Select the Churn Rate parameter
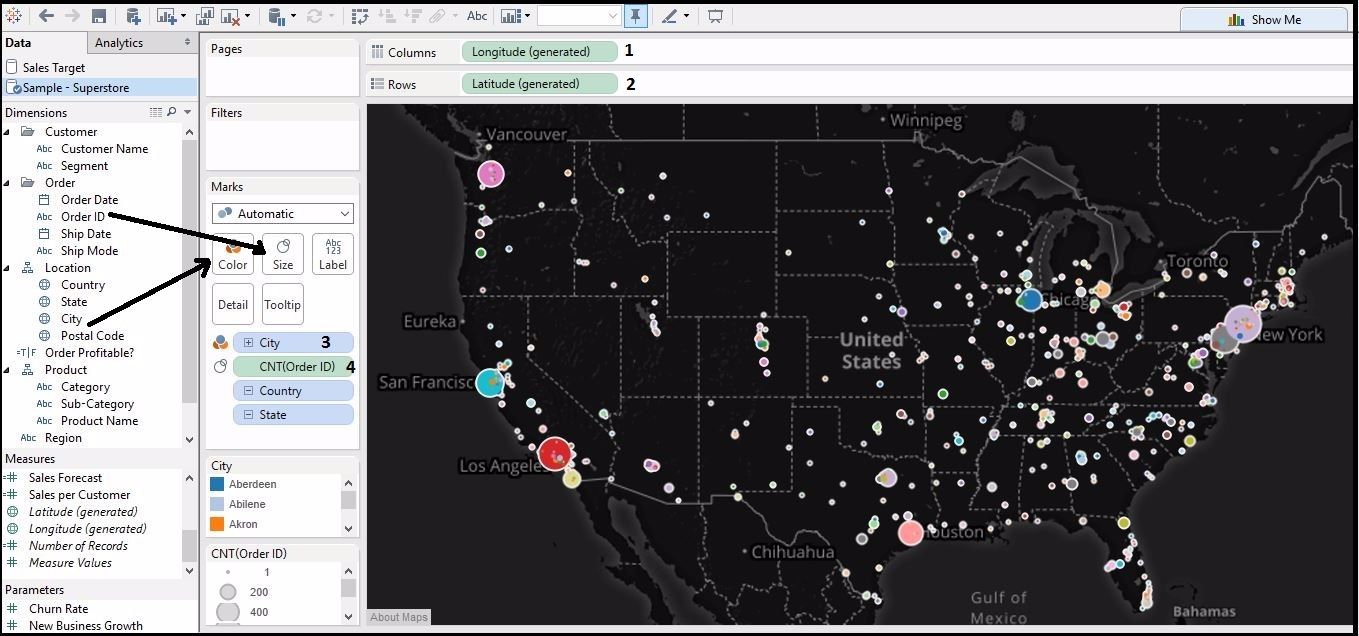 (x=58, y=609)
